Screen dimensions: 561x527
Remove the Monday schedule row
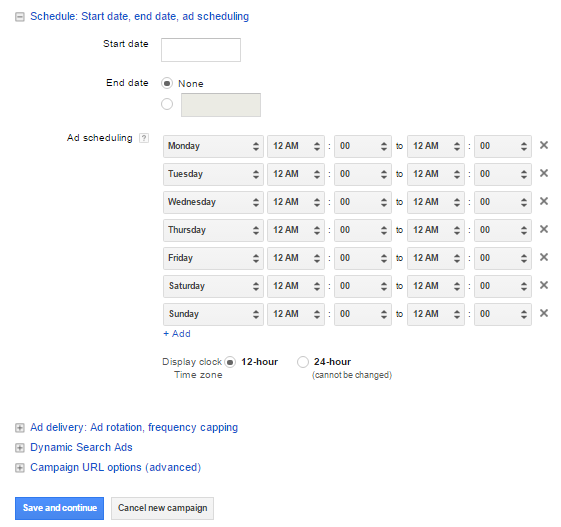543,145
